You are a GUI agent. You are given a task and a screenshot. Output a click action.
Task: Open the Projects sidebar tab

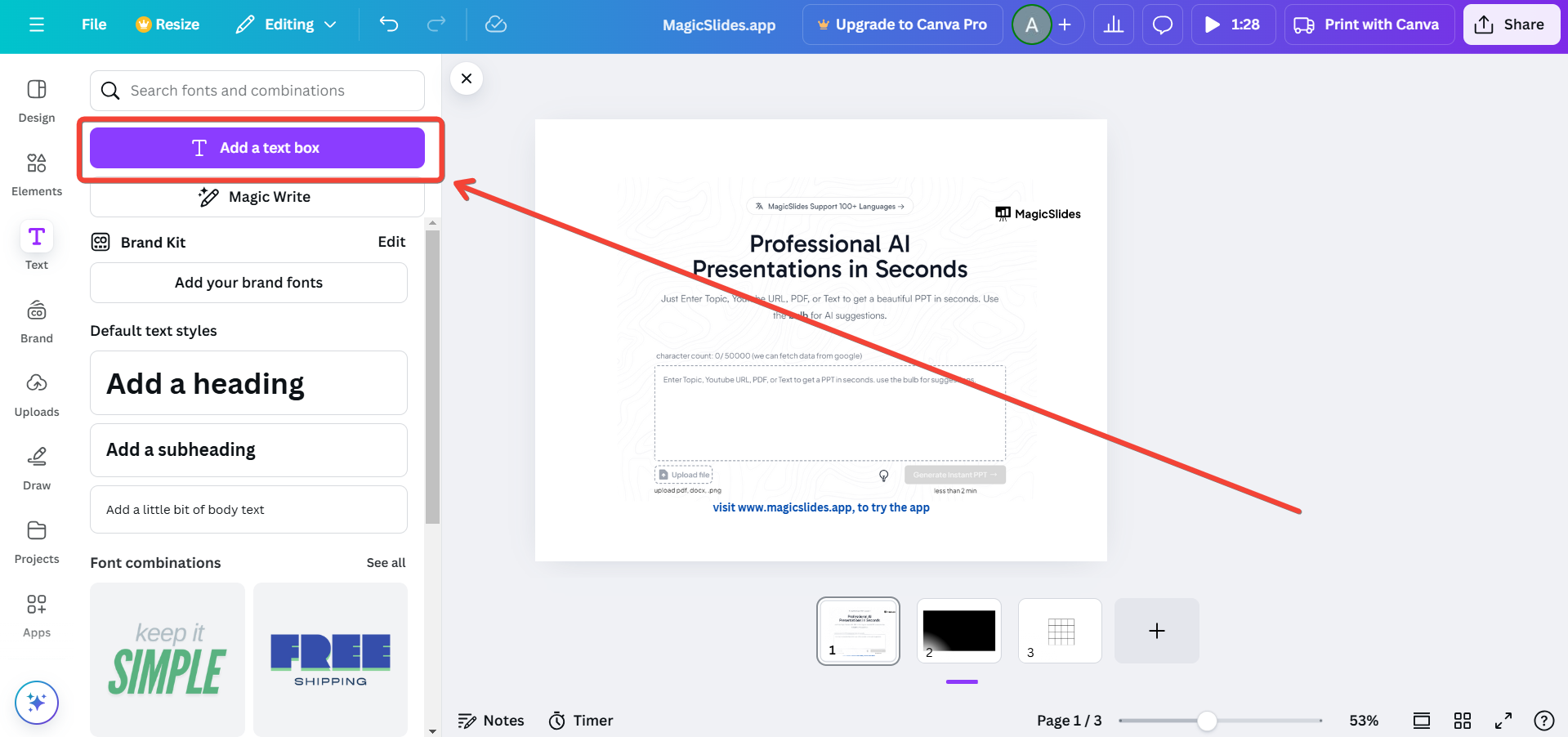point(37,543)
